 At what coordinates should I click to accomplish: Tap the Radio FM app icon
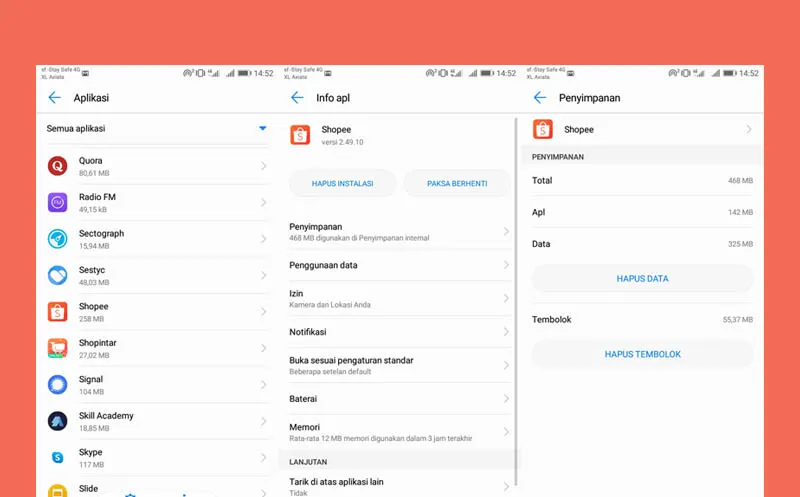click(x=58, y=202)
